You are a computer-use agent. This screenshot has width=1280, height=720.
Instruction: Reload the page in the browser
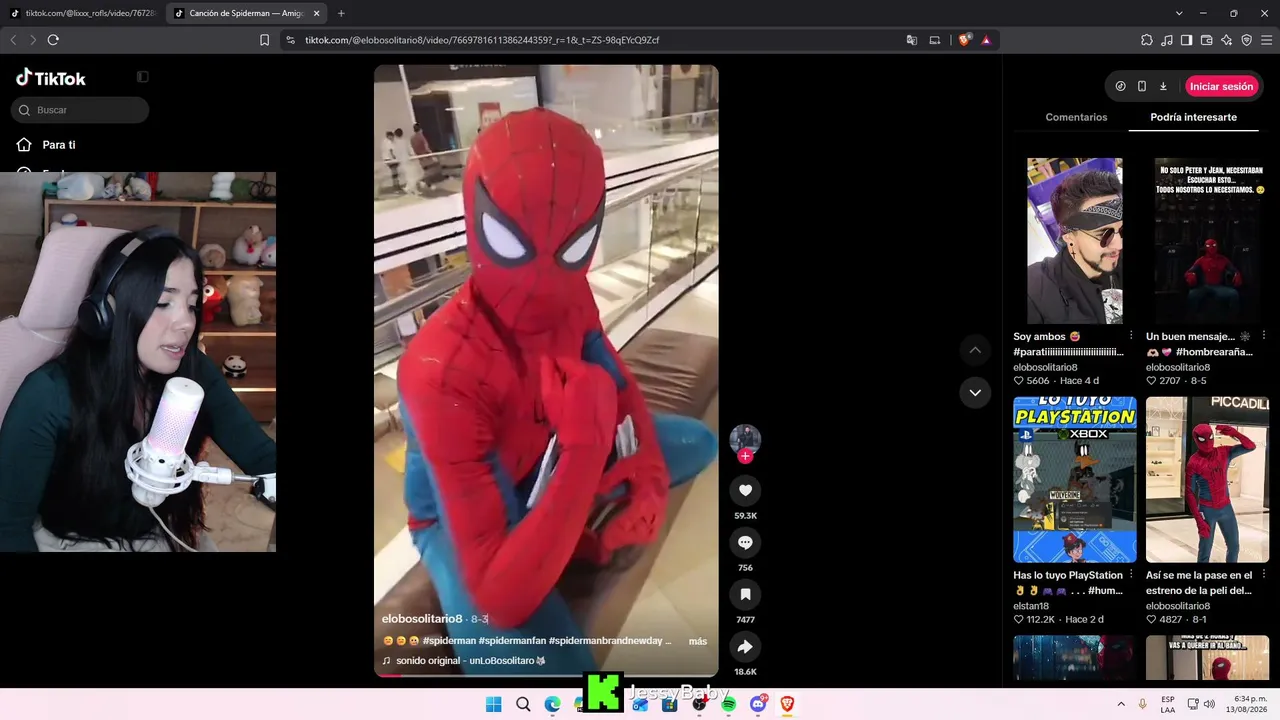53,40
